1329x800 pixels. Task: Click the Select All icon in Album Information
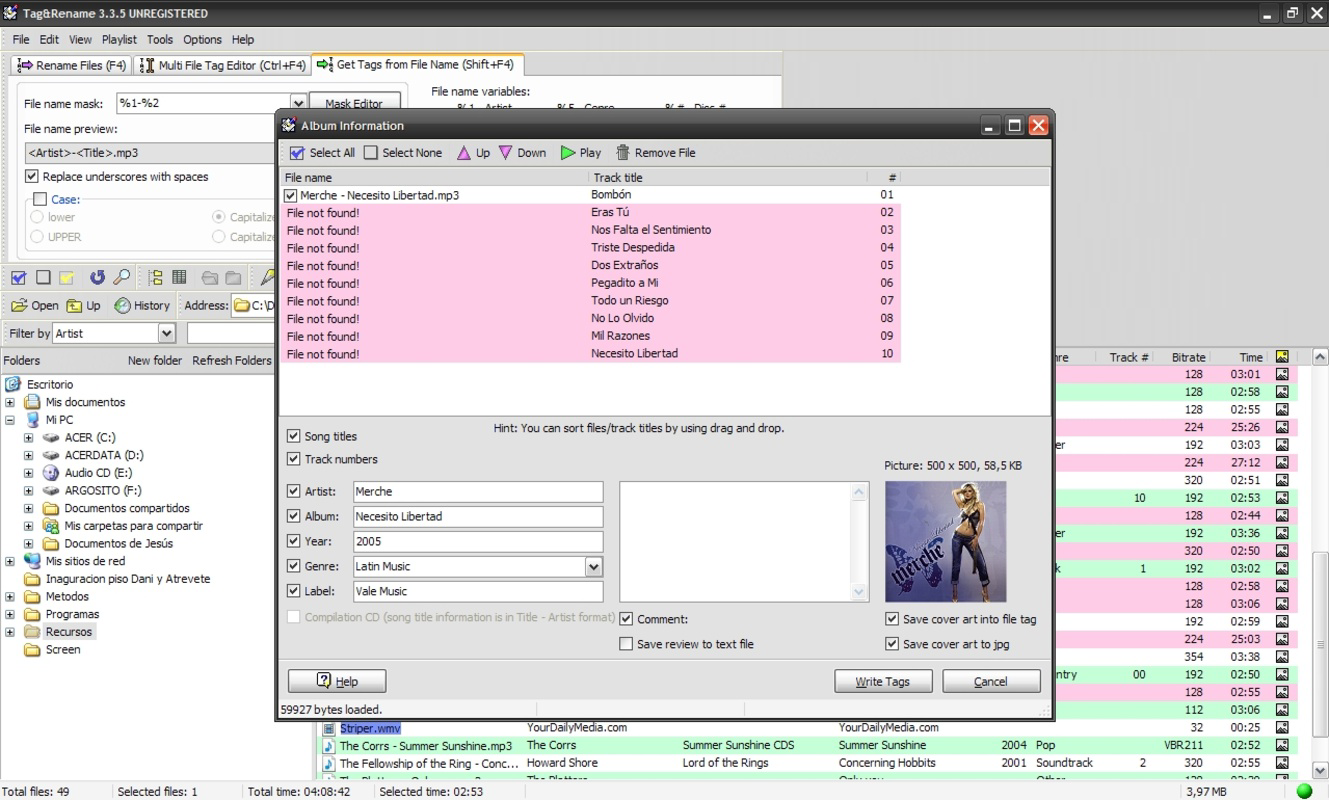click(x=297, y=153)
